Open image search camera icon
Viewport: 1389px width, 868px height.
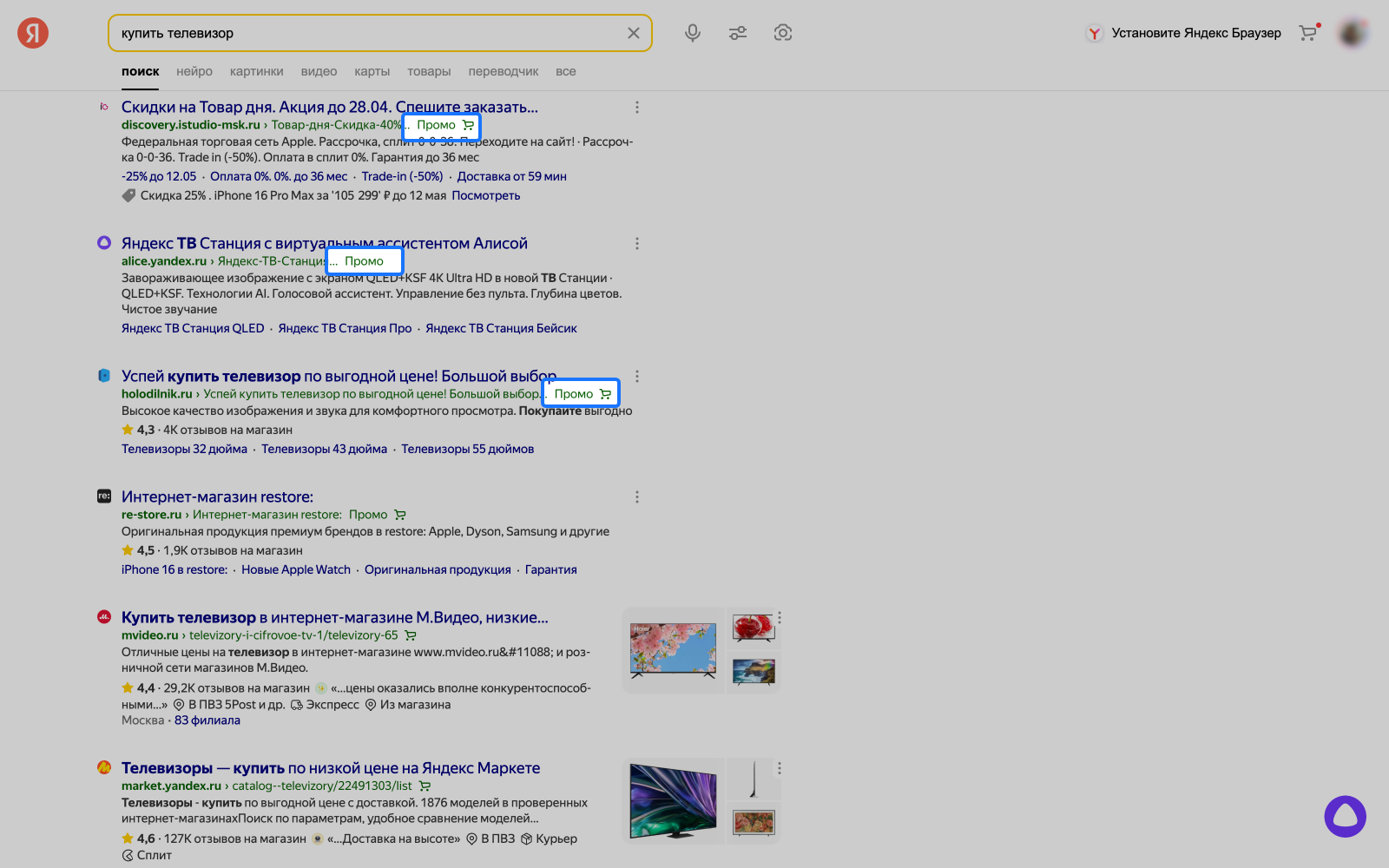tap(783, 33)
